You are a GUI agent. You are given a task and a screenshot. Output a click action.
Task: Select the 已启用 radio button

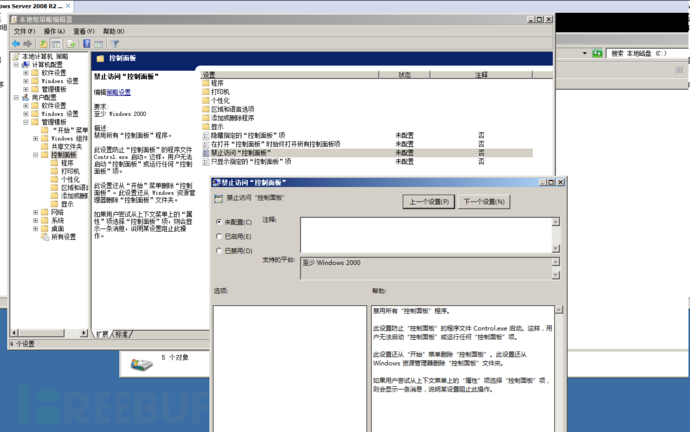218,236
